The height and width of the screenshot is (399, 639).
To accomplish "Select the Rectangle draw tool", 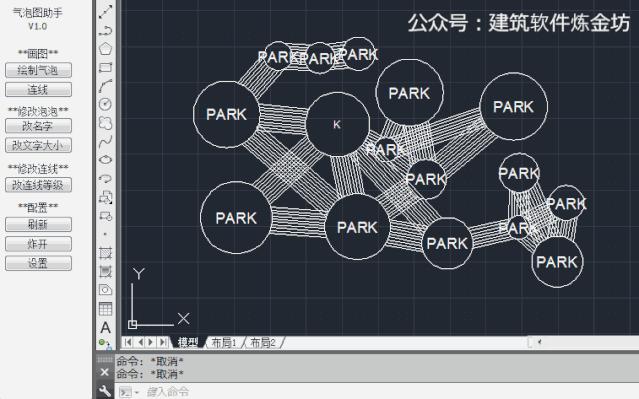I will click(106, 67).
